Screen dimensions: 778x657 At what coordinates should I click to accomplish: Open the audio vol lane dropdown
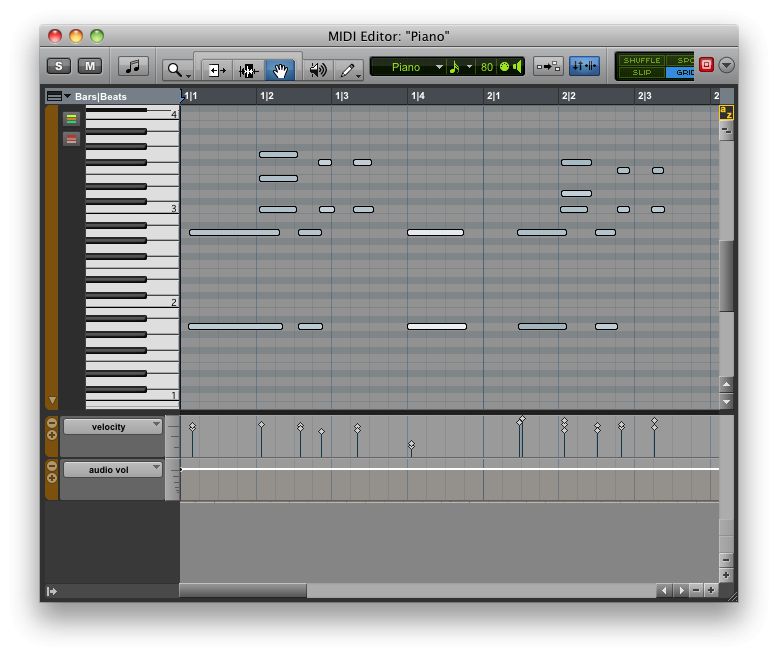(111, 469)
